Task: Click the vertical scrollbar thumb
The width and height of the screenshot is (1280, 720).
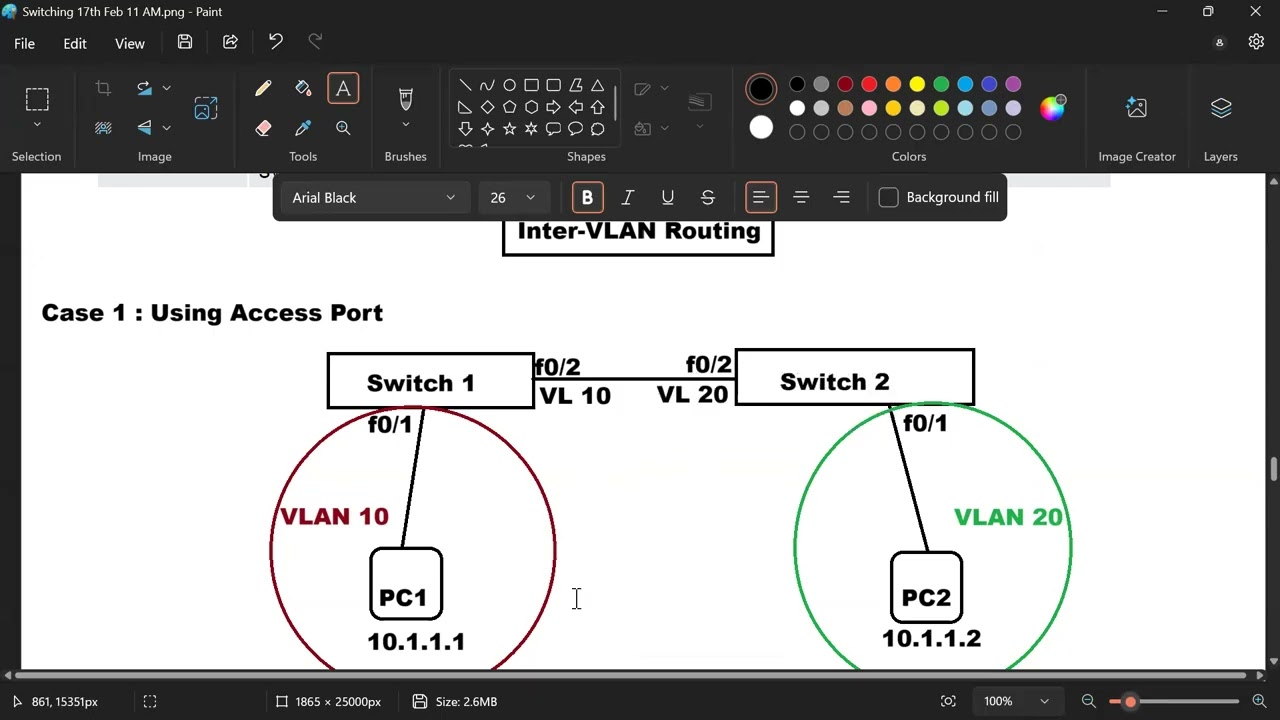Action: (x=1273, y=468)
